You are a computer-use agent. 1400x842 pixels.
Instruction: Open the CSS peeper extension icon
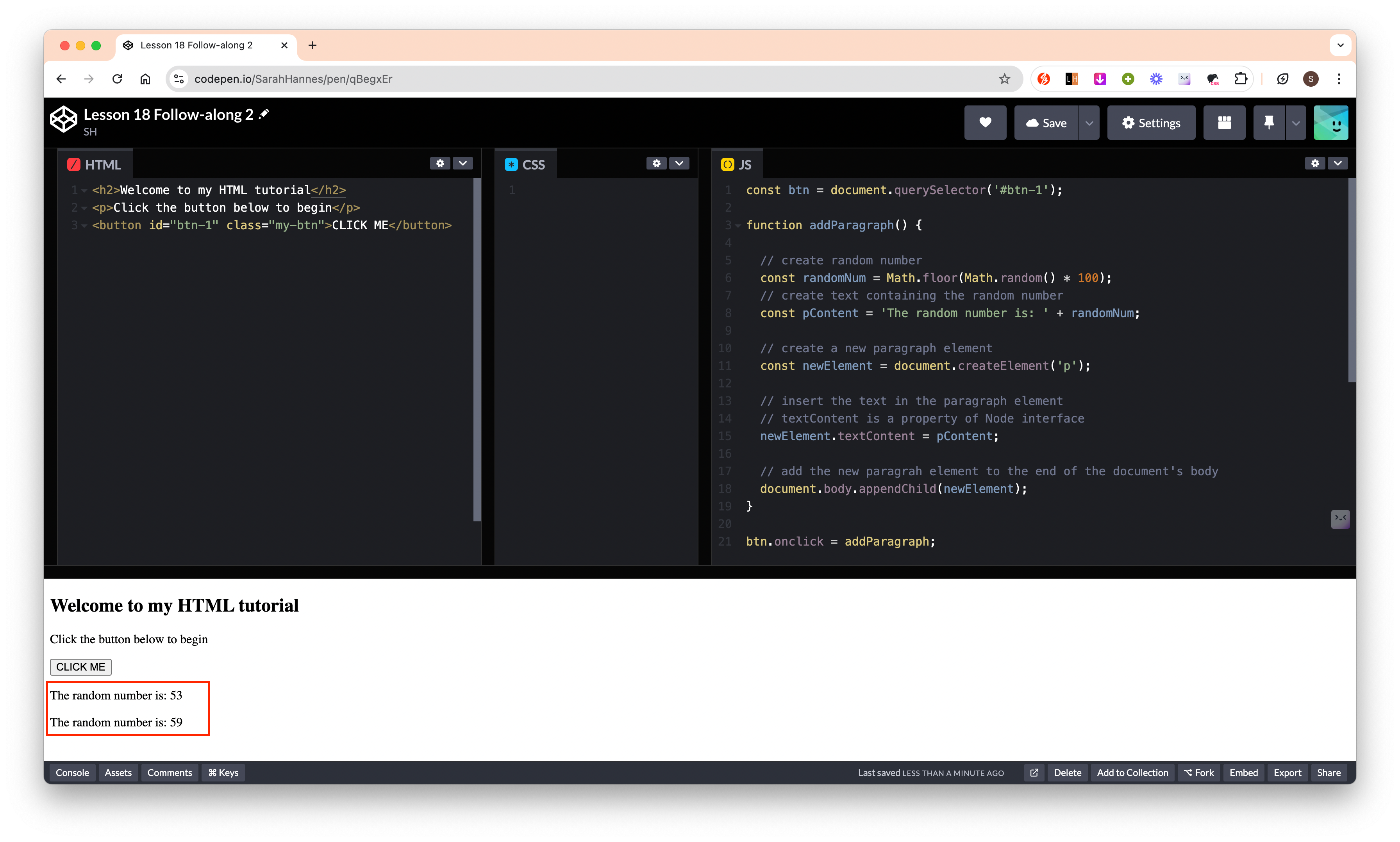[x=1213, y=79]
